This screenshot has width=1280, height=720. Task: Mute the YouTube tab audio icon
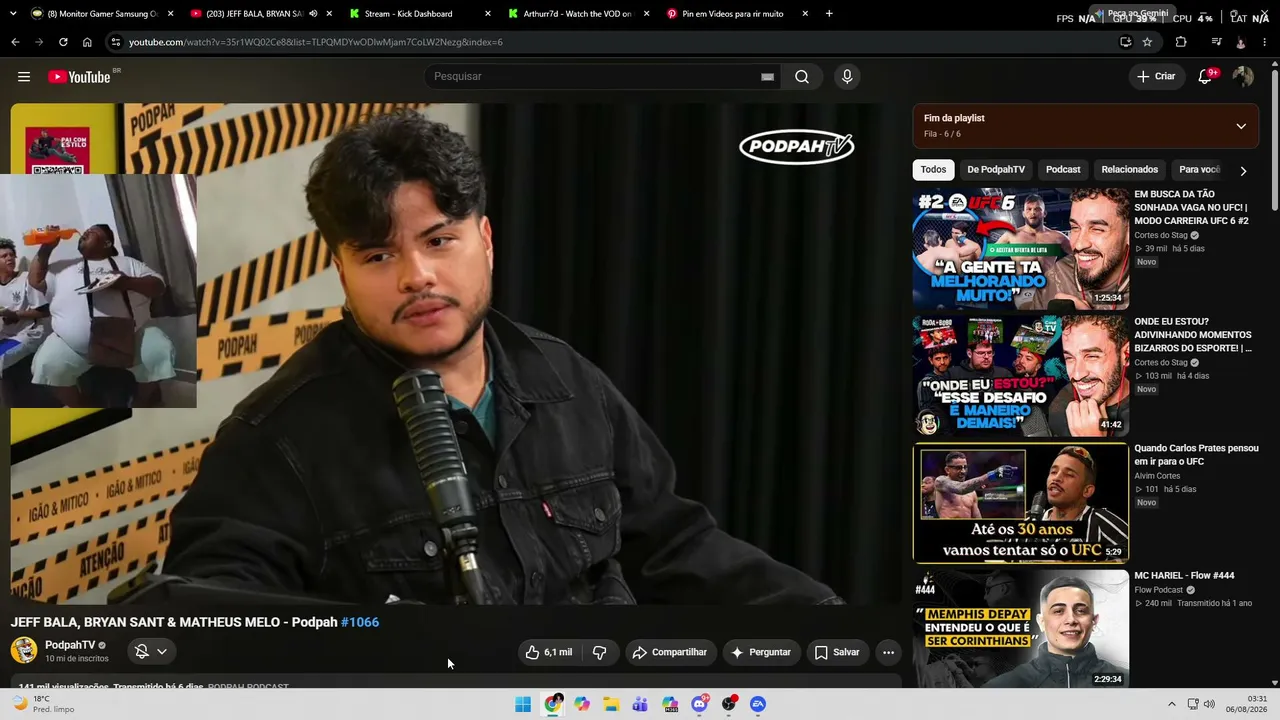pyautogui.click(x=313, y=14)
